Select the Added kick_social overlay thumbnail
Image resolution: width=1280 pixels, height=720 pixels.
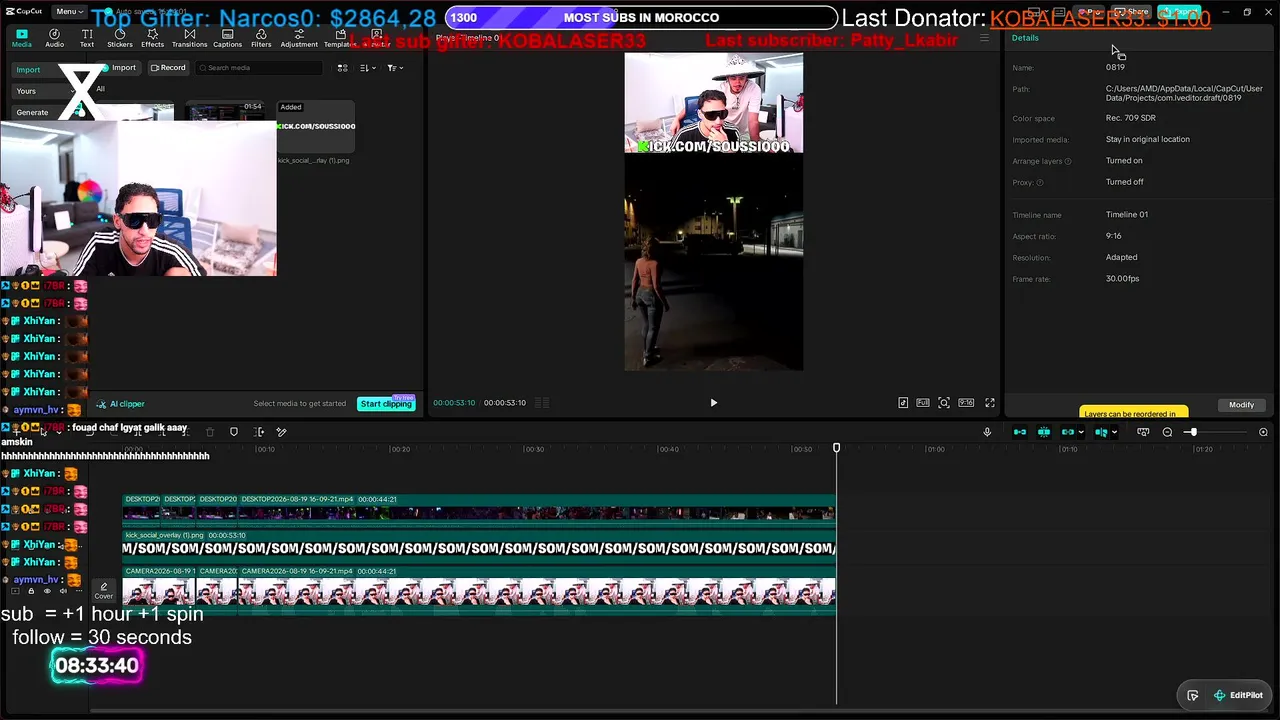[x=316, y=126]
